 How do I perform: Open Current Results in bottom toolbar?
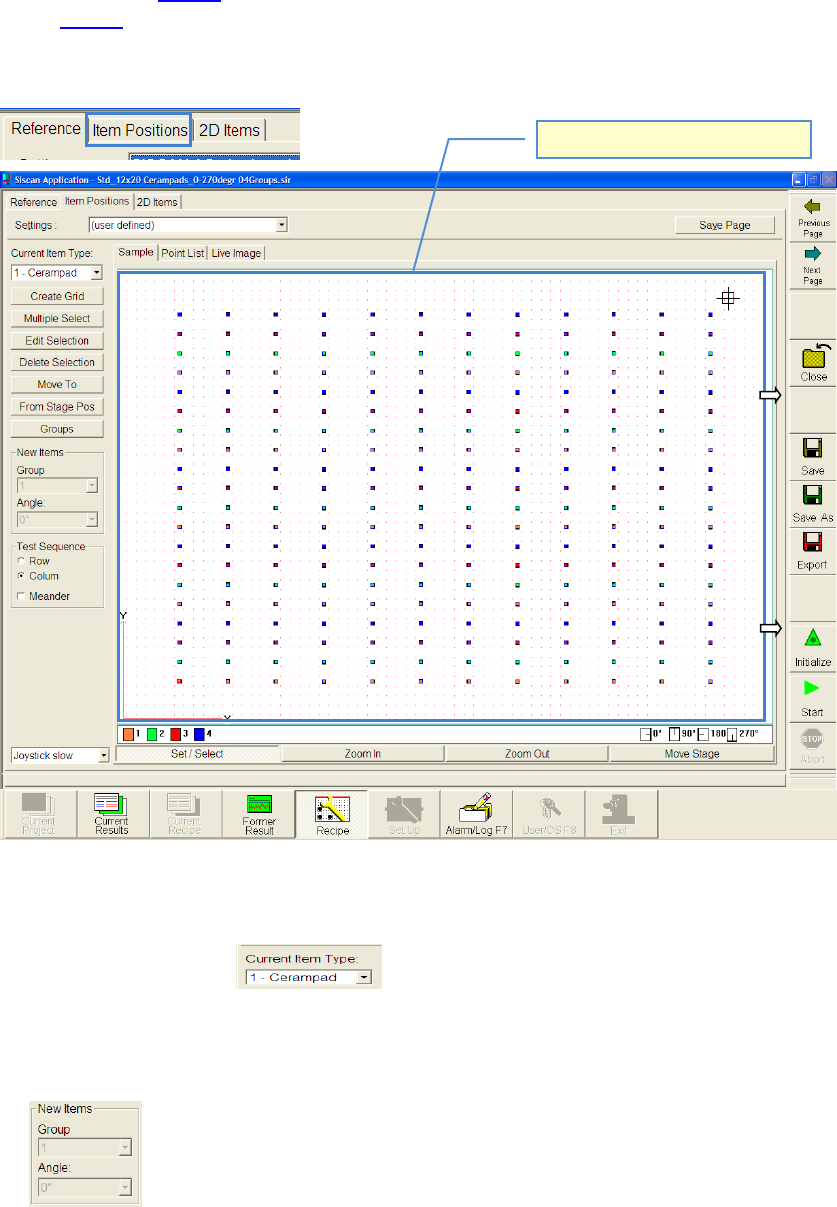(111, 814)
